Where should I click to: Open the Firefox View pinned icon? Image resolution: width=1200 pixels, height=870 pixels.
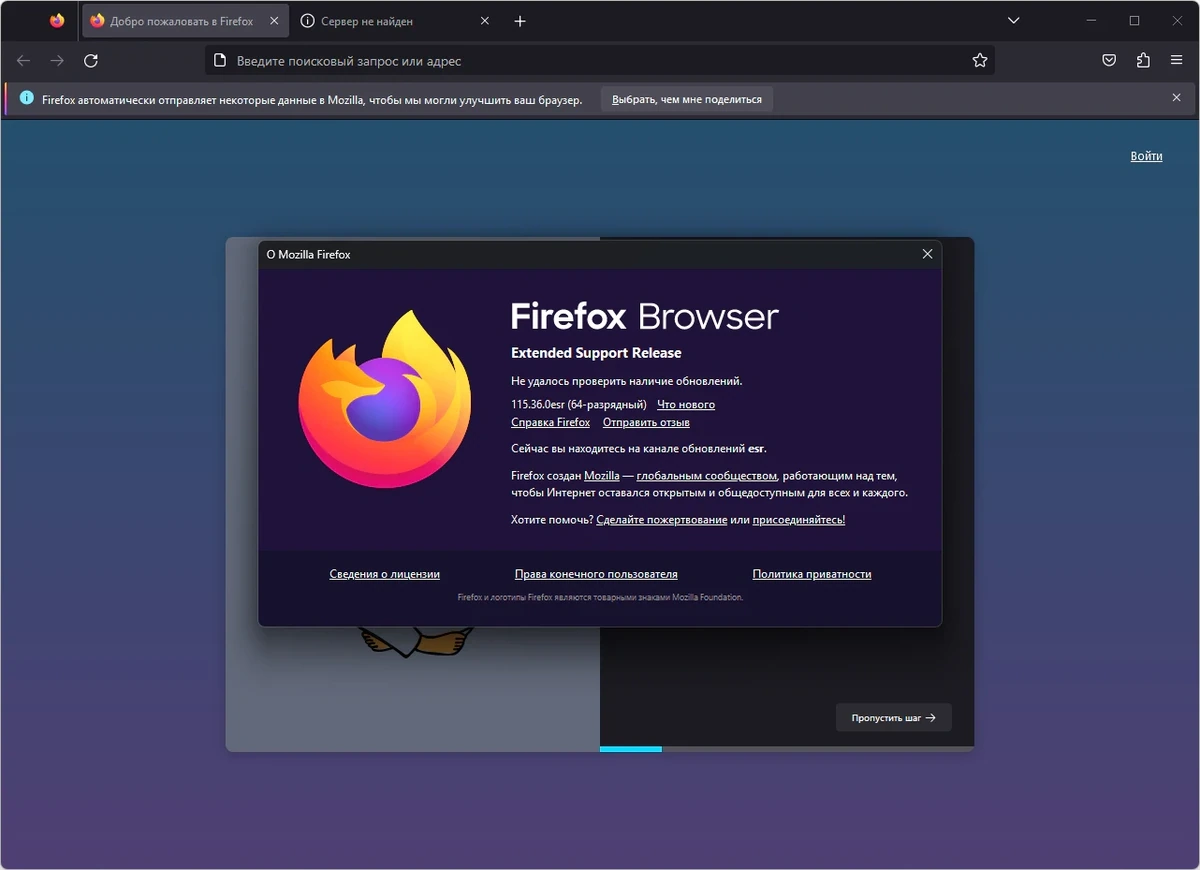57,21
